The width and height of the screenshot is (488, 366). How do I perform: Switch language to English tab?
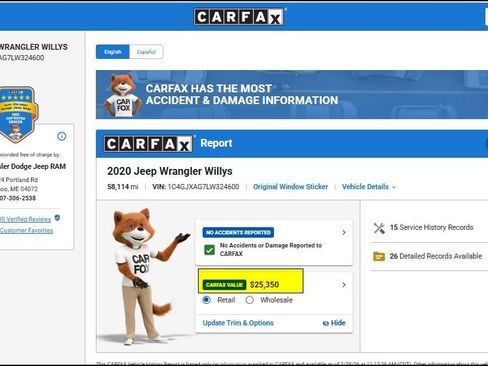pos(113,52)
